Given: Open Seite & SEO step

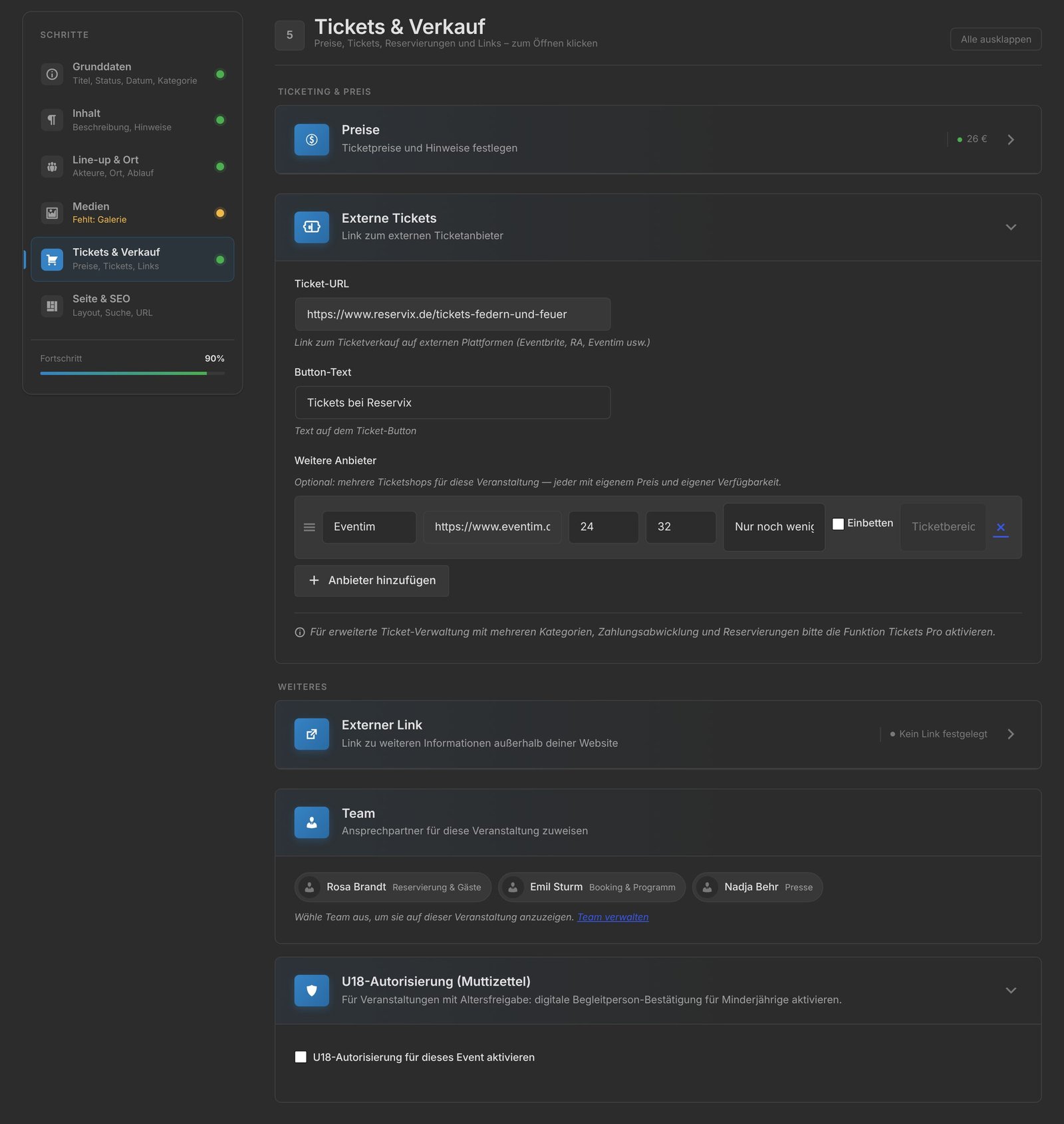Looking at the screenshot, I should pos(132,306).
